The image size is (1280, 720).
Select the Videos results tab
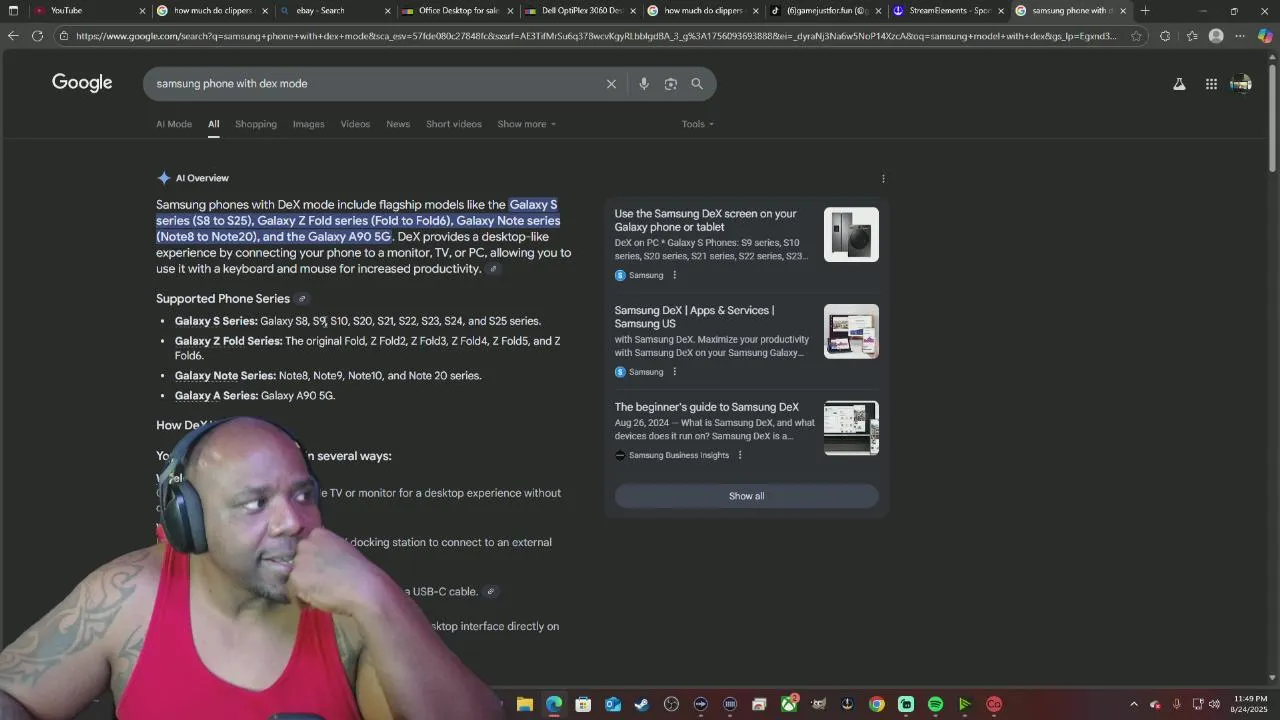pos(355,124)
